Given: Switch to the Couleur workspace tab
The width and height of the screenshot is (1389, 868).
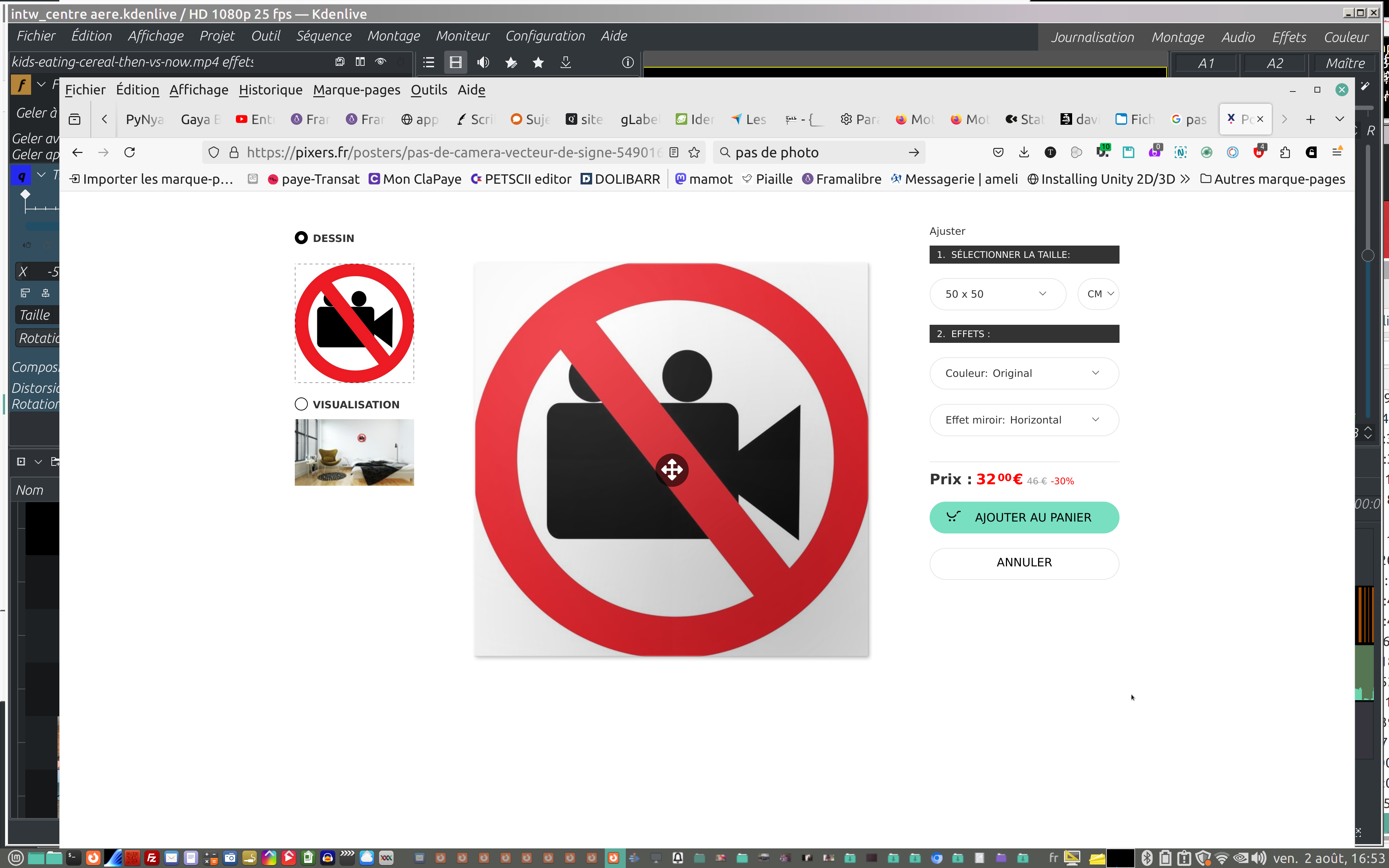Looking at the screenshot, I should pyautogui.click(x=1345, y=37).
